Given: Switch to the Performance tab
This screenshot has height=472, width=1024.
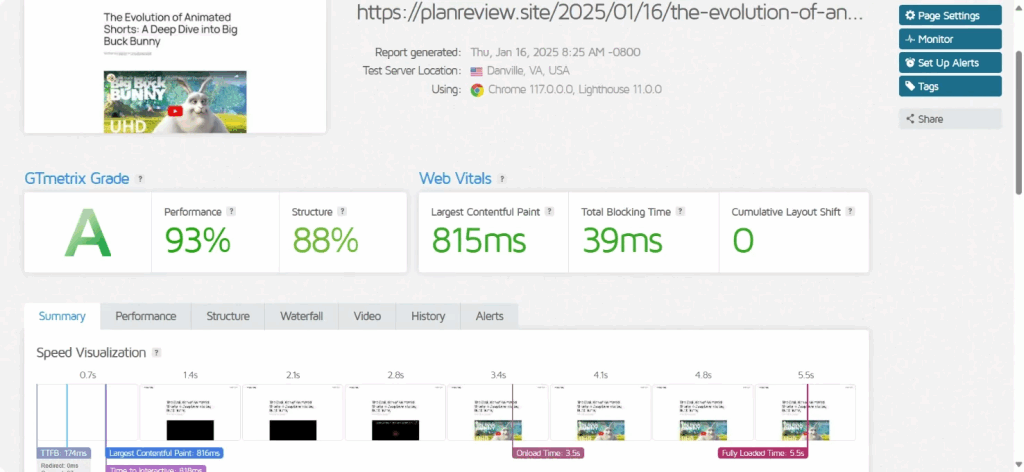Looking at the screenshot, I should 145,316.
